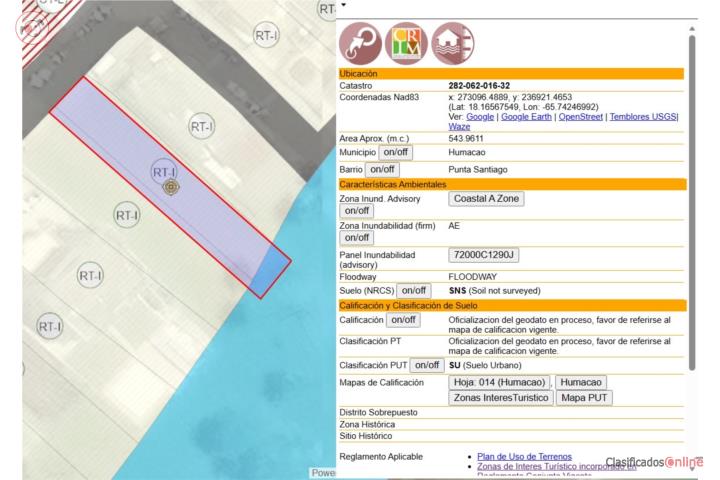Open panel 72000C1290J button

(x=484, y=255)
